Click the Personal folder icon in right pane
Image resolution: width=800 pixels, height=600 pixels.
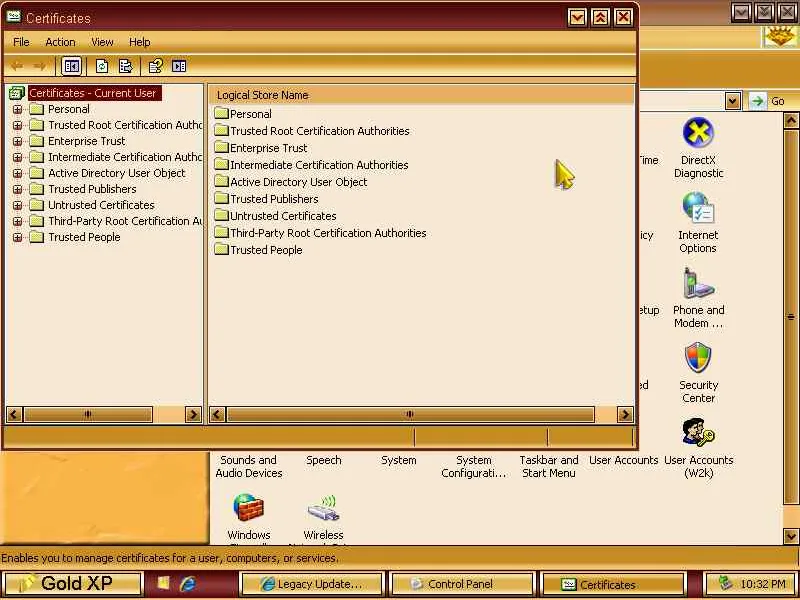(221, 113)
